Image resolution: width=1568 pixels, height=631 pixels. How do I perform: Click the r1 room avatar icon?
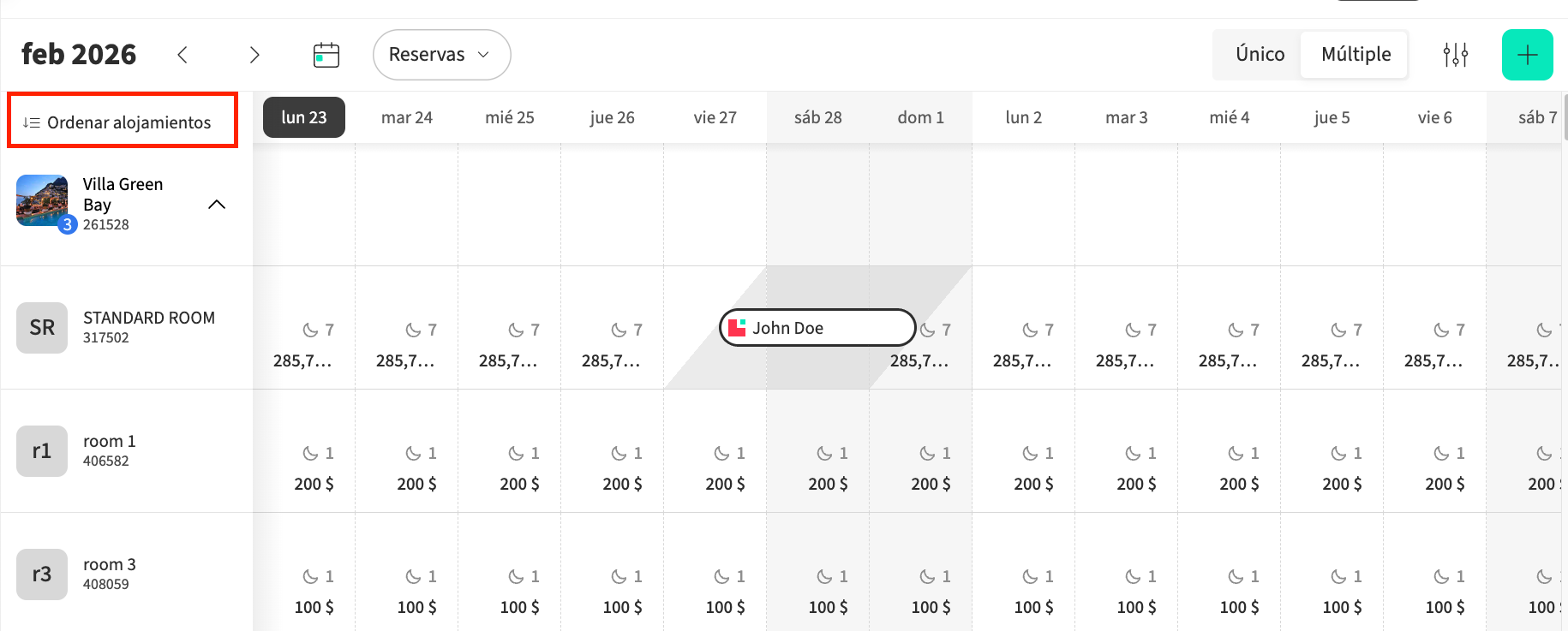pyautogui.click(x=42, y=451)
